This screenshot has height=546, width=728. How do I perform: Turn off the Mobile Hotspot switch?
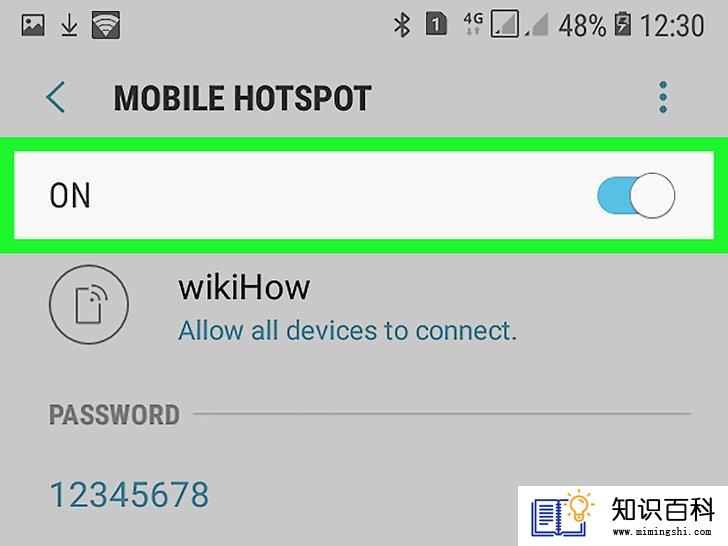click(636, 195)
